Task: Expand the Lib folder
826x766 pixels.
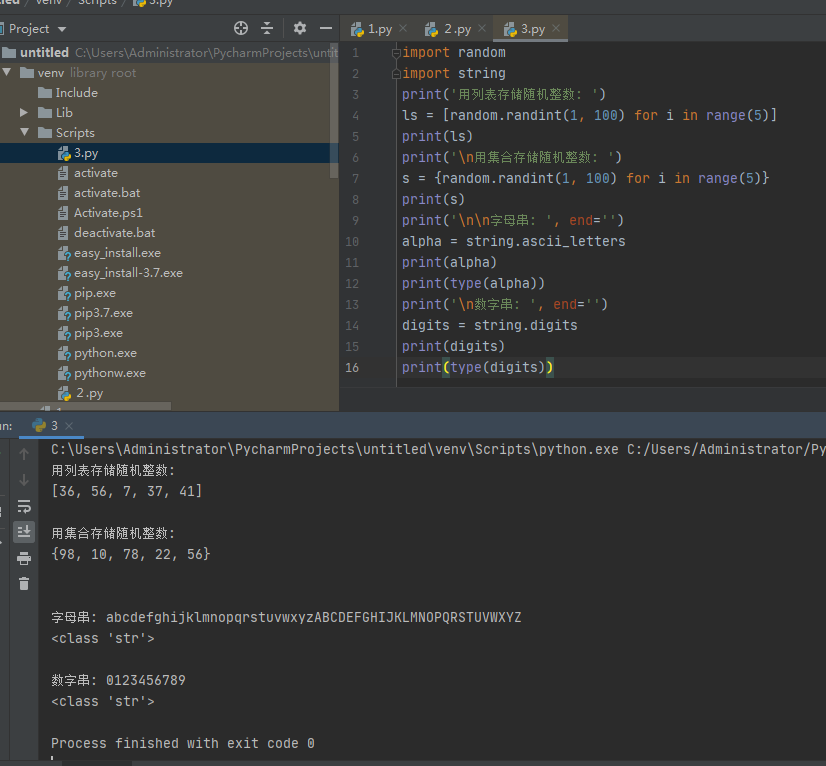Action: pos(25,113)
